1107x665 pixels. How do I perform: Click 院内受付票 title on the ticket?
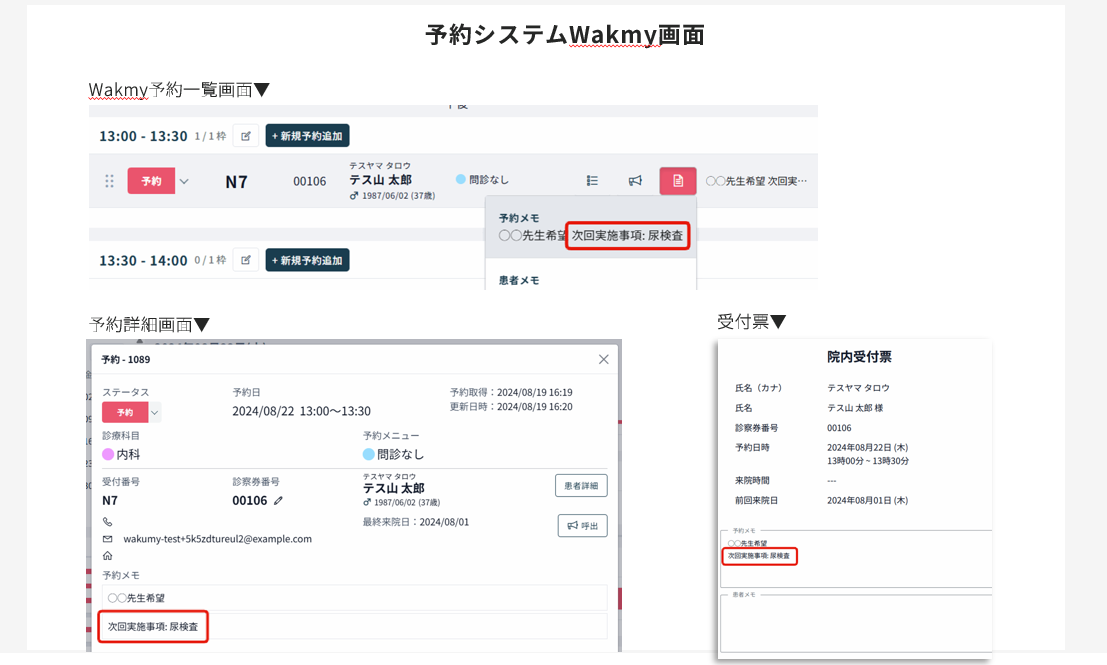(859, 357)
